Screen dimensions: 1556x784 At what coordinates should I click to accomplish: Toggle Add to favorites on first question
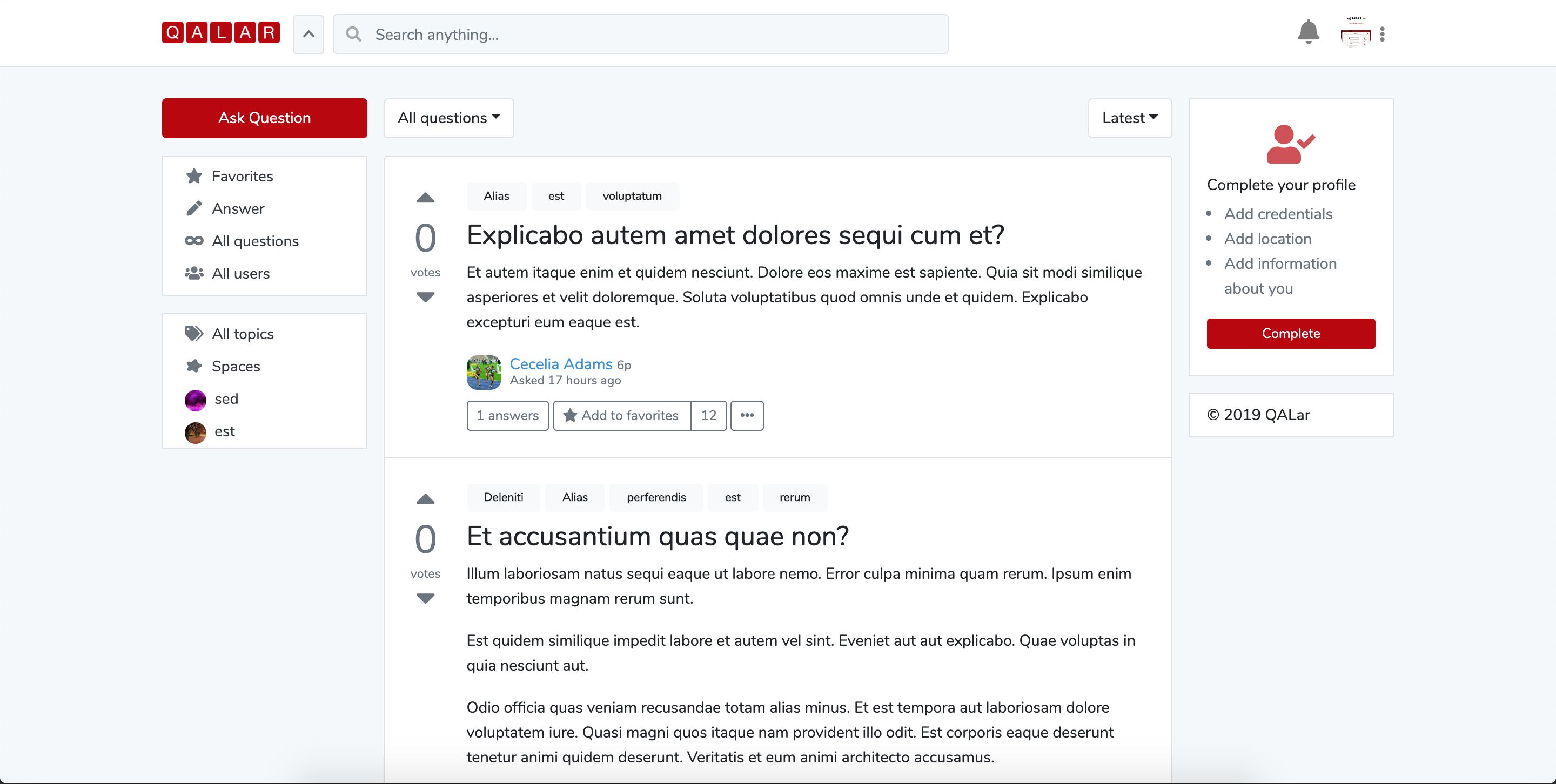pos(621,415)
